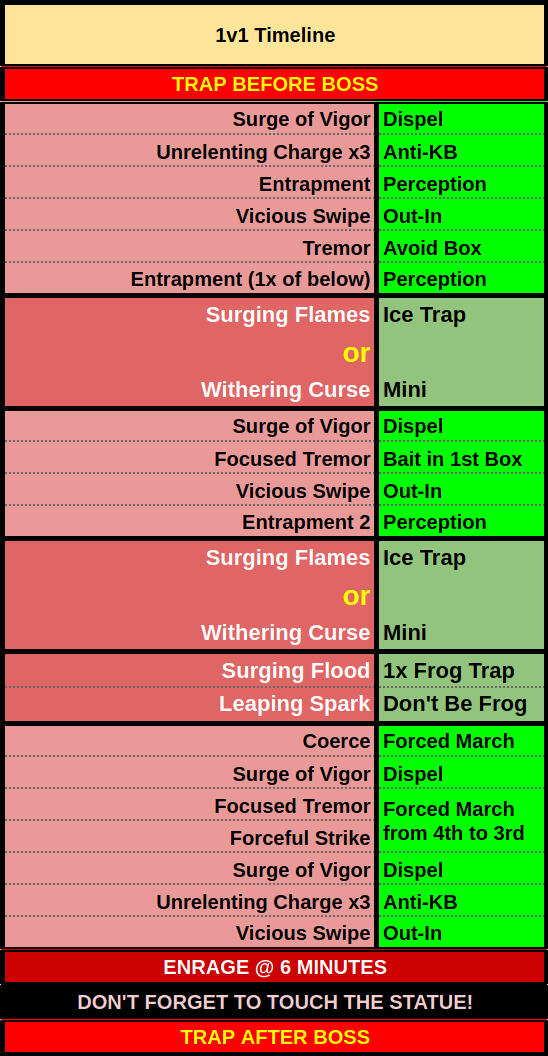Click the ENRAGE @ 6 MINUTES banner
The height and width of the screenshot is (1056, 548).
(x=275, y=967)
